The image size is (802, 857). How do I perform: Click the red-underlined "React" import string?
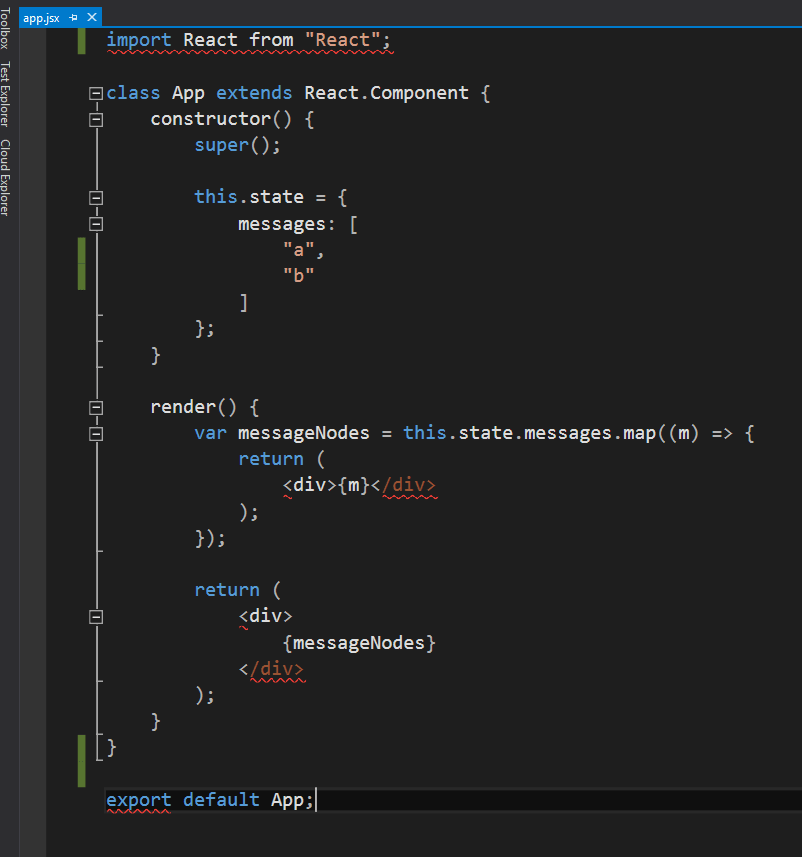(x=340, y=40)
